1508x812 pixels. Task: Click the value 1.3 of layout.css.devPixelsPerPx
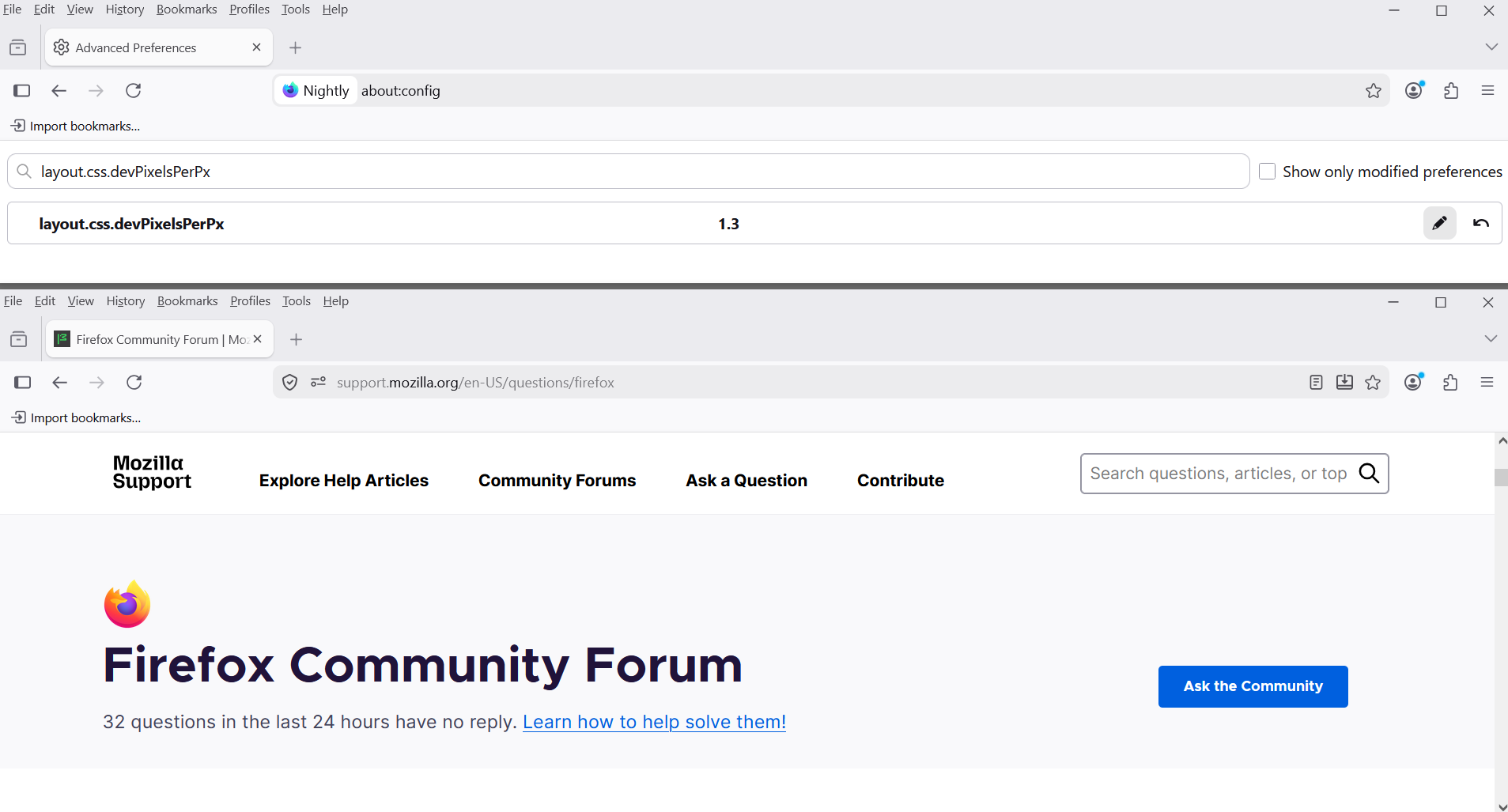(728, 224)
